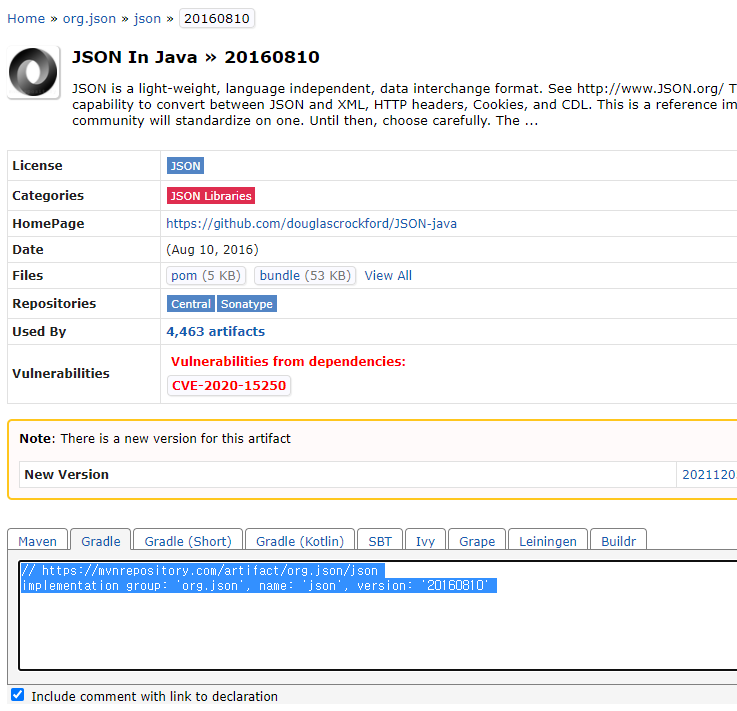Image resolution: width=737 pixels, height=711 pixels.
Task: Switch to the Grape tab
Action: (x=477, y=541)
